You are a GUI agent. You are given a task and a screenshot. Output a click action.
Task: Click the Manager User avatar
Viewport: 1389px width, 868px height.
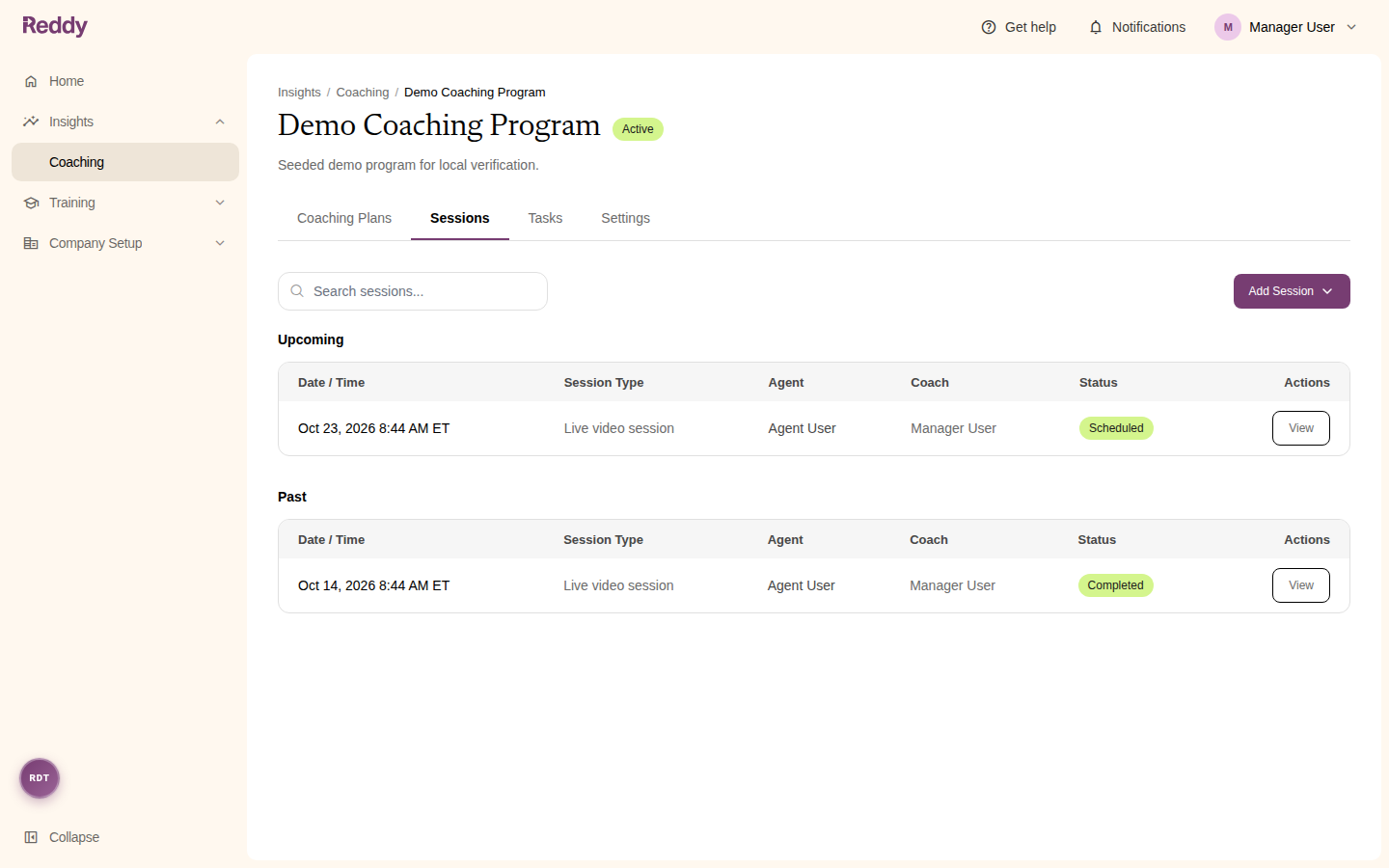1228,27
